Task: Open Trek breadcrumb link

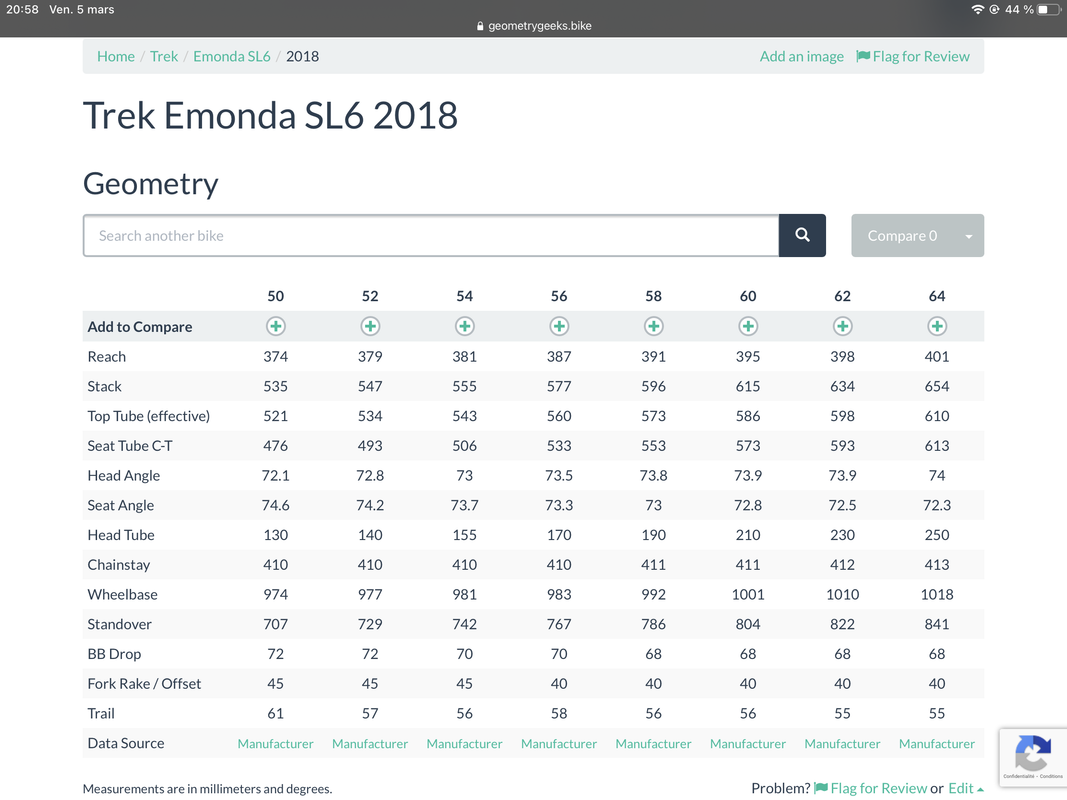Action: 164,56
